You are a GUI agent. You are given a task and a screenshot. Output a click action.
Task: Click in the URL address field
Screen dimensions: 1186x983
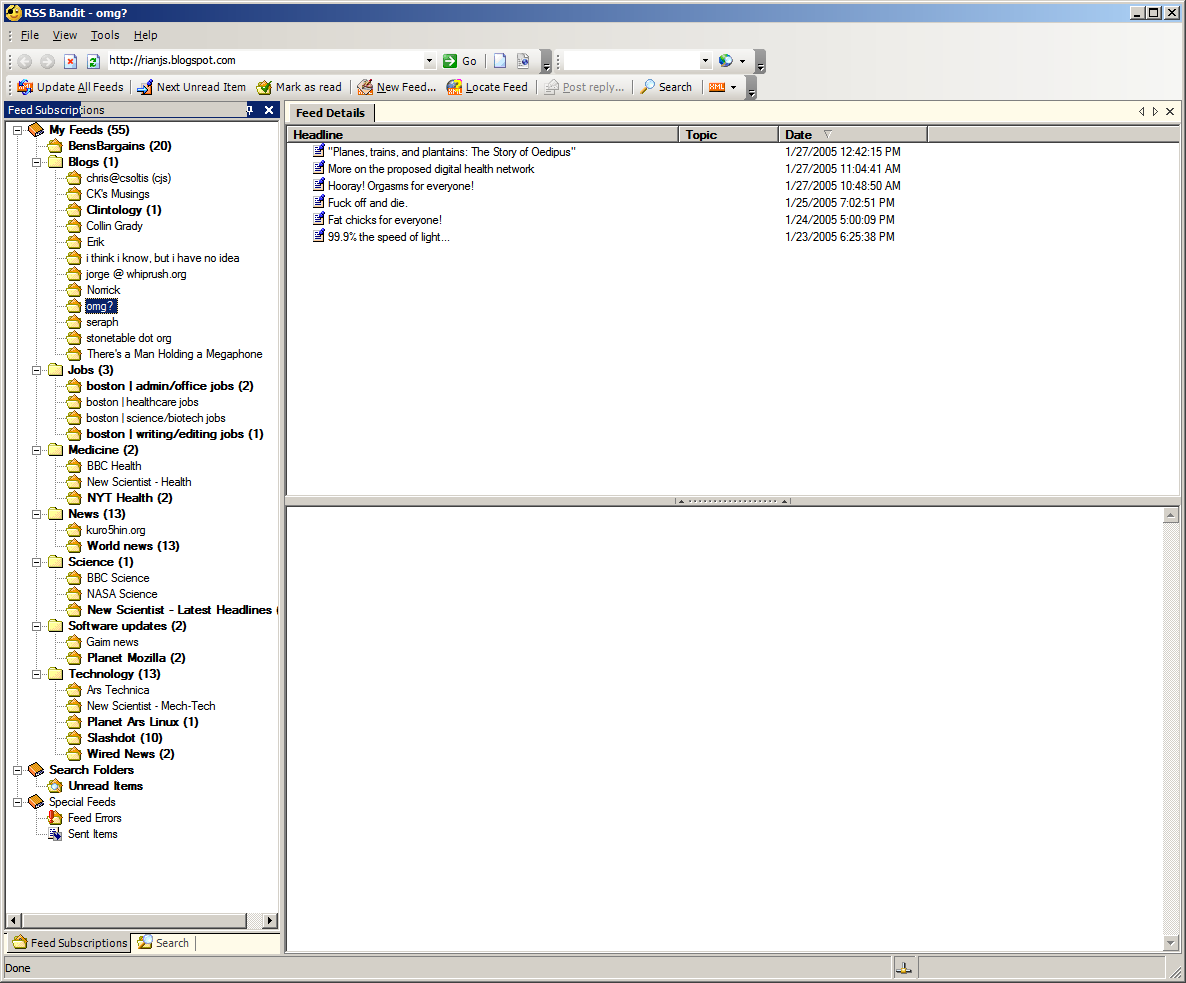(265, 60)
